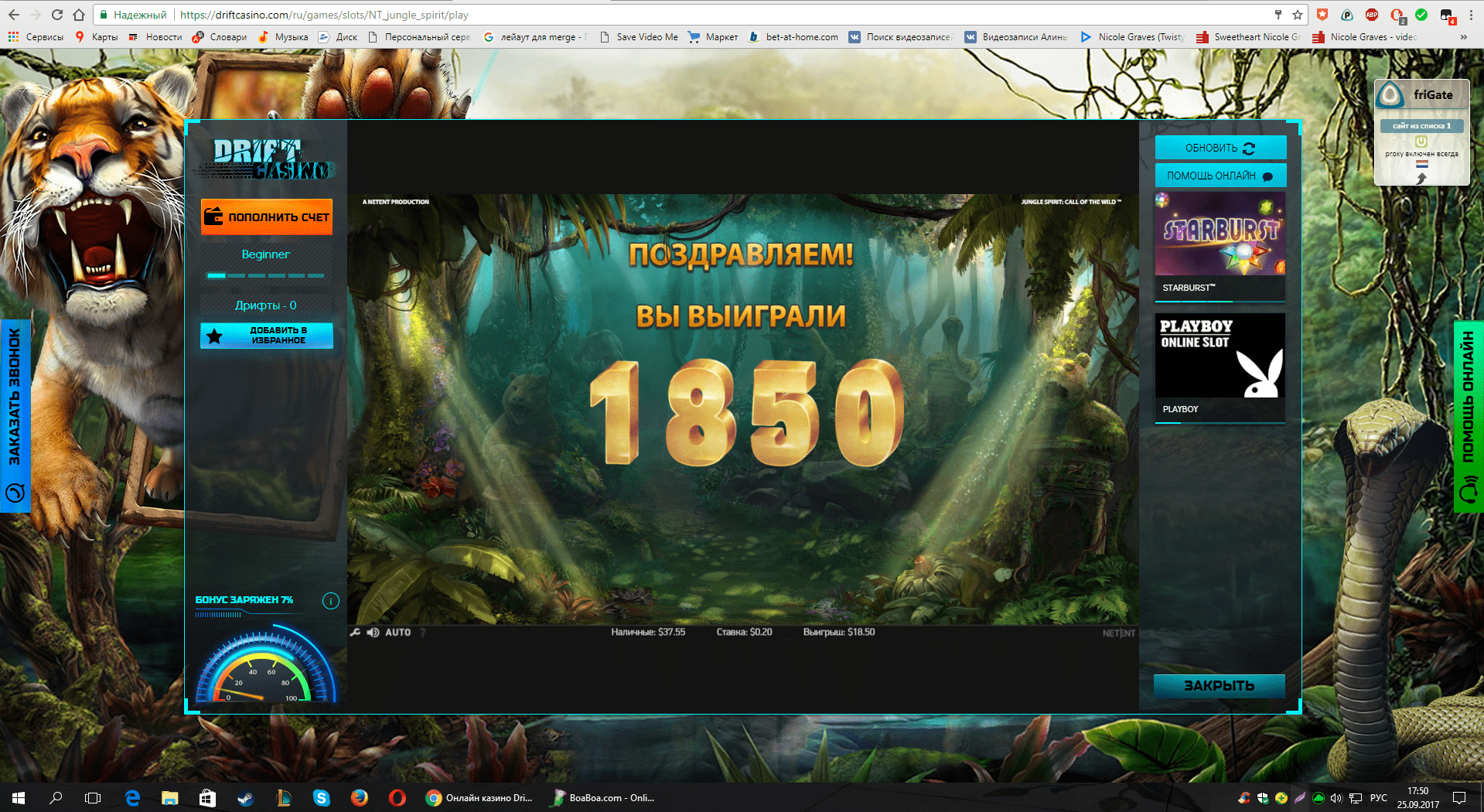Click ОБНОВИТЬ refresh button
Viewport: 1484px width, 812px height.
[x=1220, y=148]
